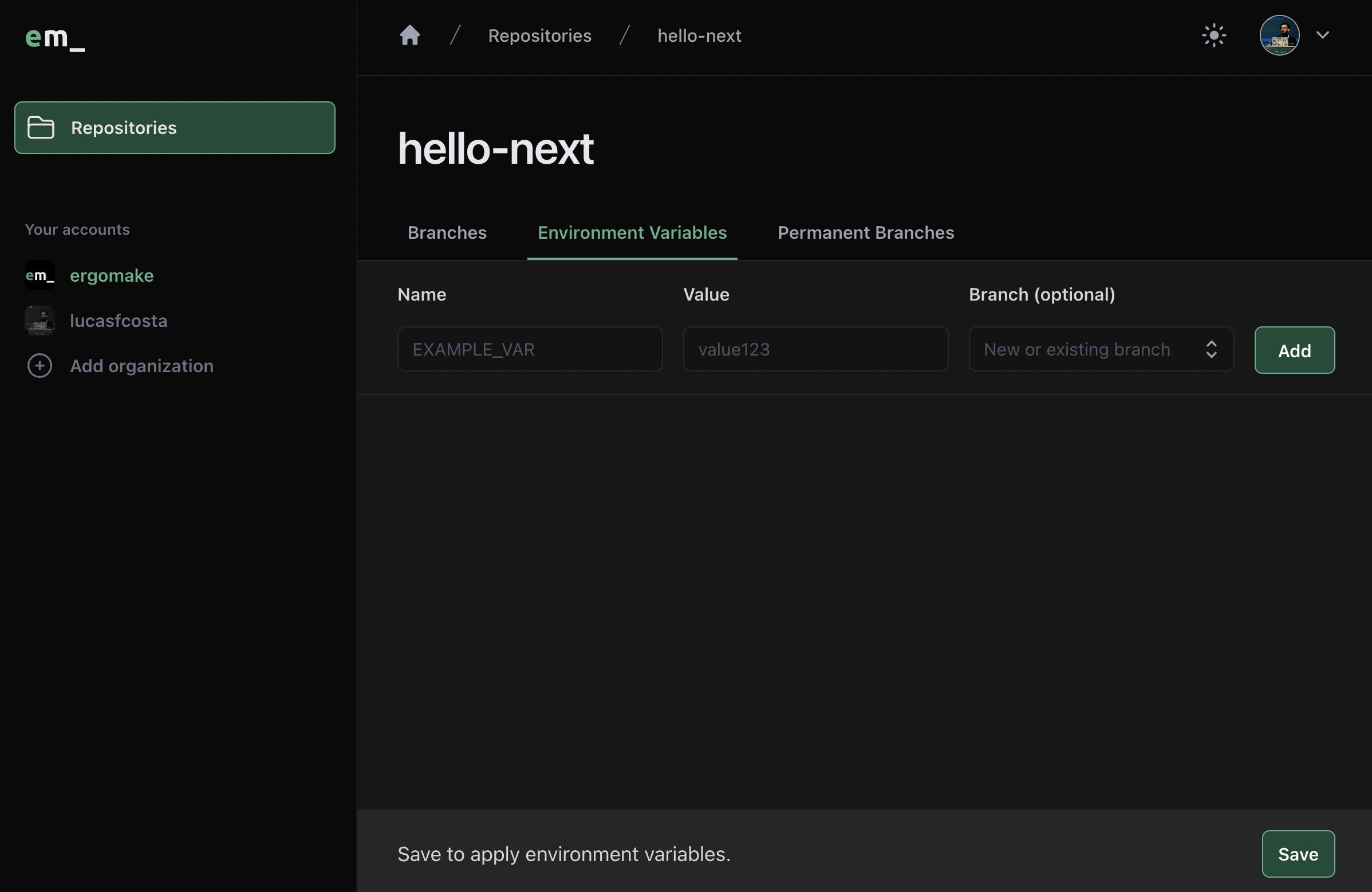Click the branch selector up-down arrows
1372x892 pixels.
tap(1211, 350)
